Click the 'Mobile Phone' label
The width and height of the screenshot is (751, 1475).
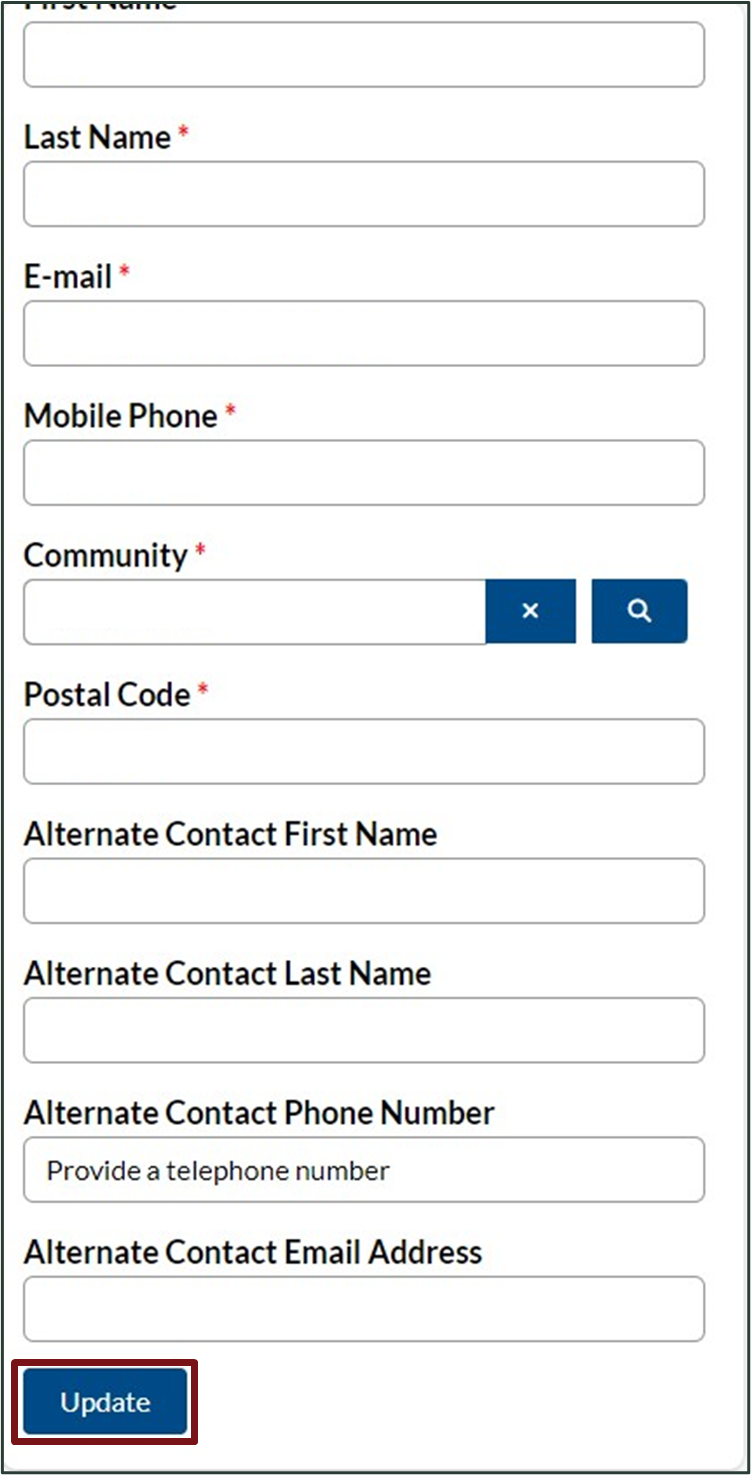point(120,415)
